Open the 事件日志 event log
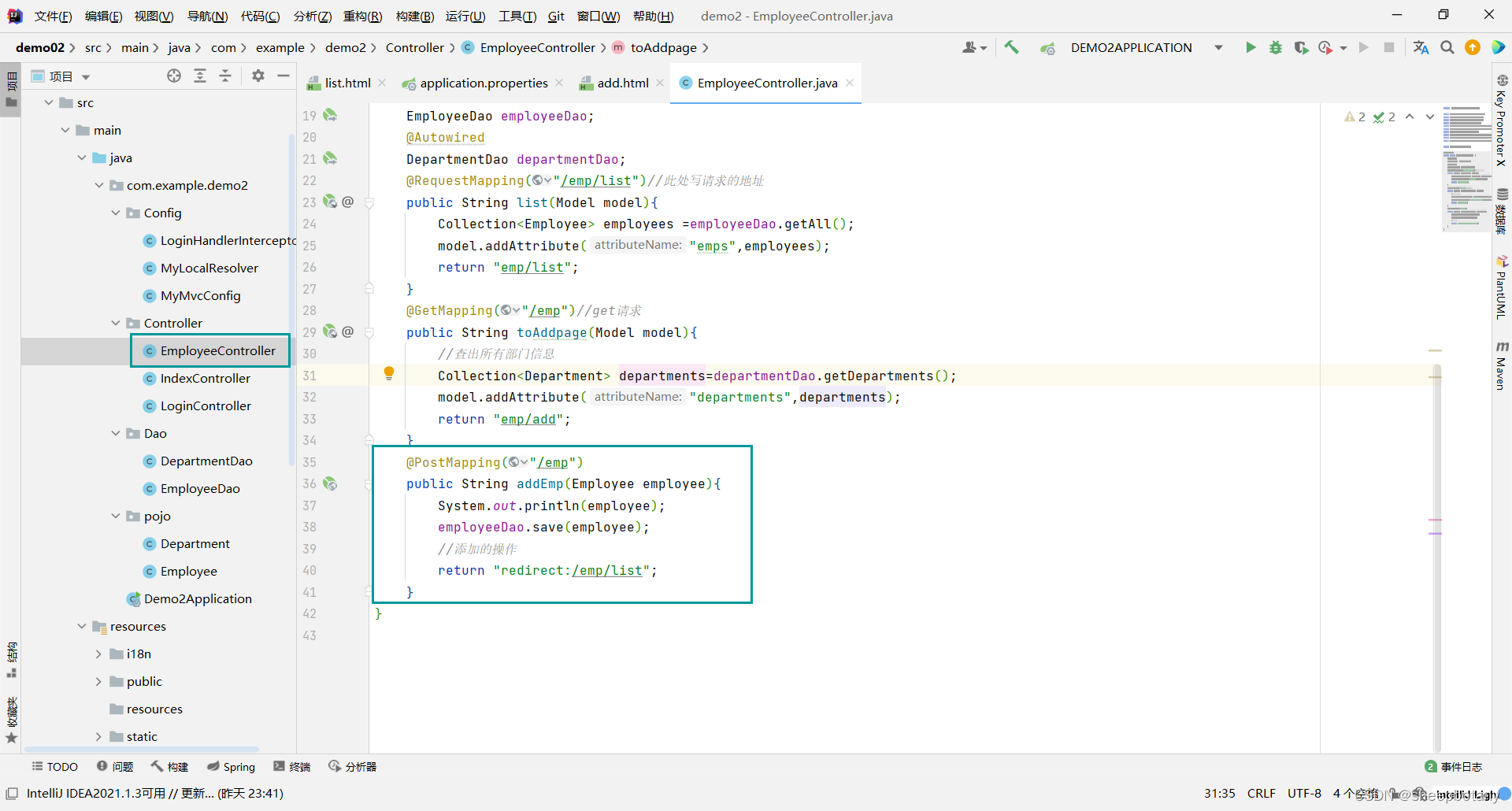Screen dimensions: 1512x811 point(1454,766)
